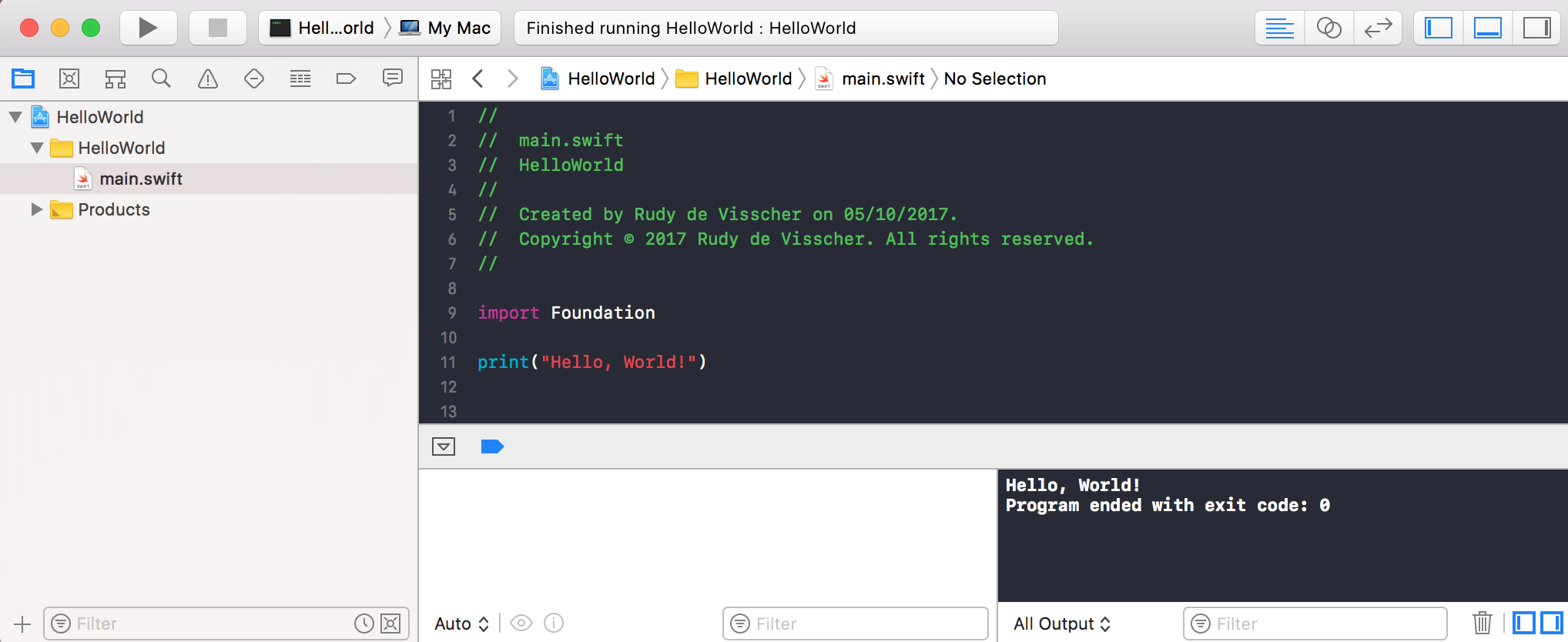
Task: Toggle Quick Look eye for variables
Action: 521,623
